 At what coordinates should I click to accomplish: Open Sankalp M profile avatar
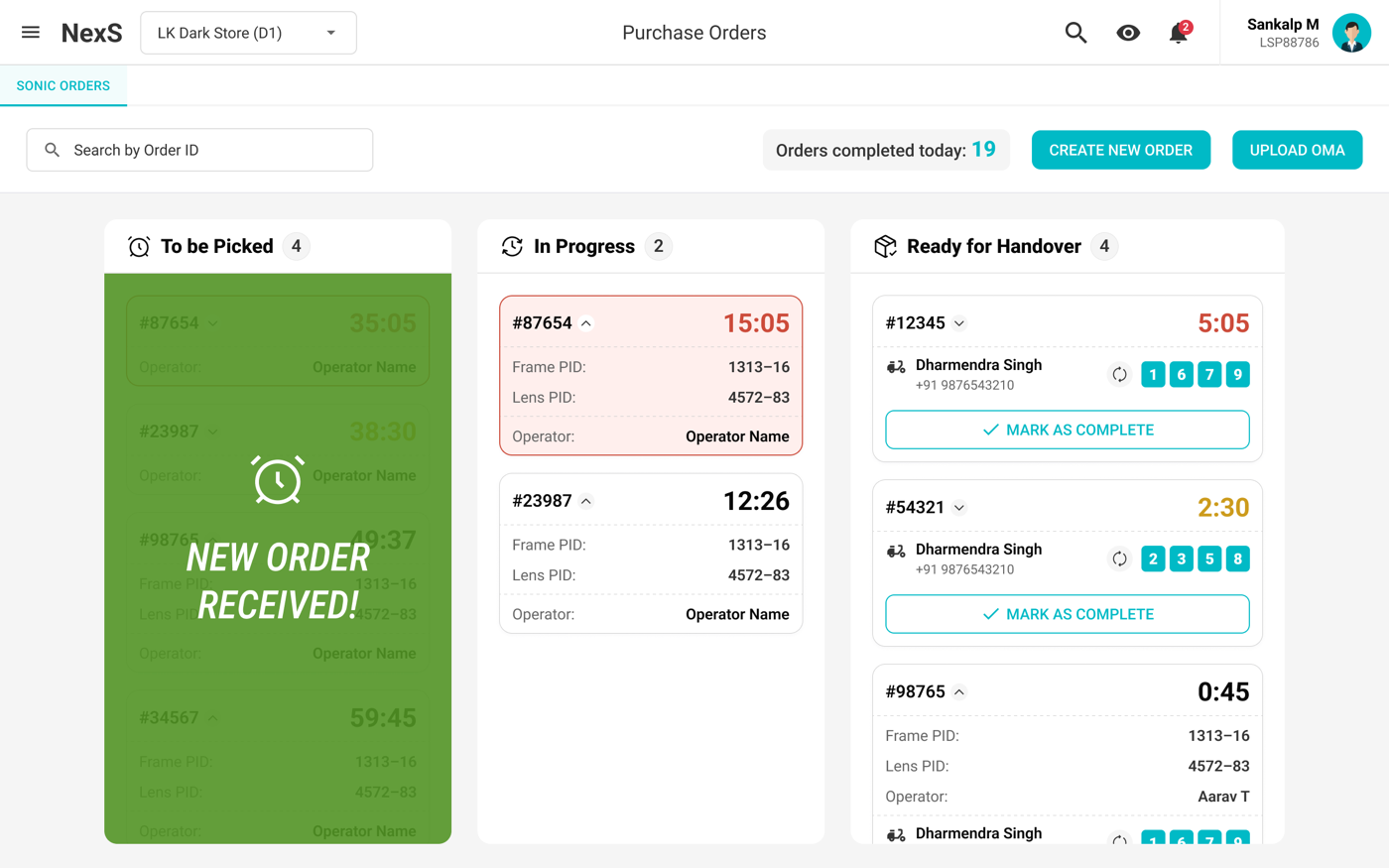coord(1351,33)
